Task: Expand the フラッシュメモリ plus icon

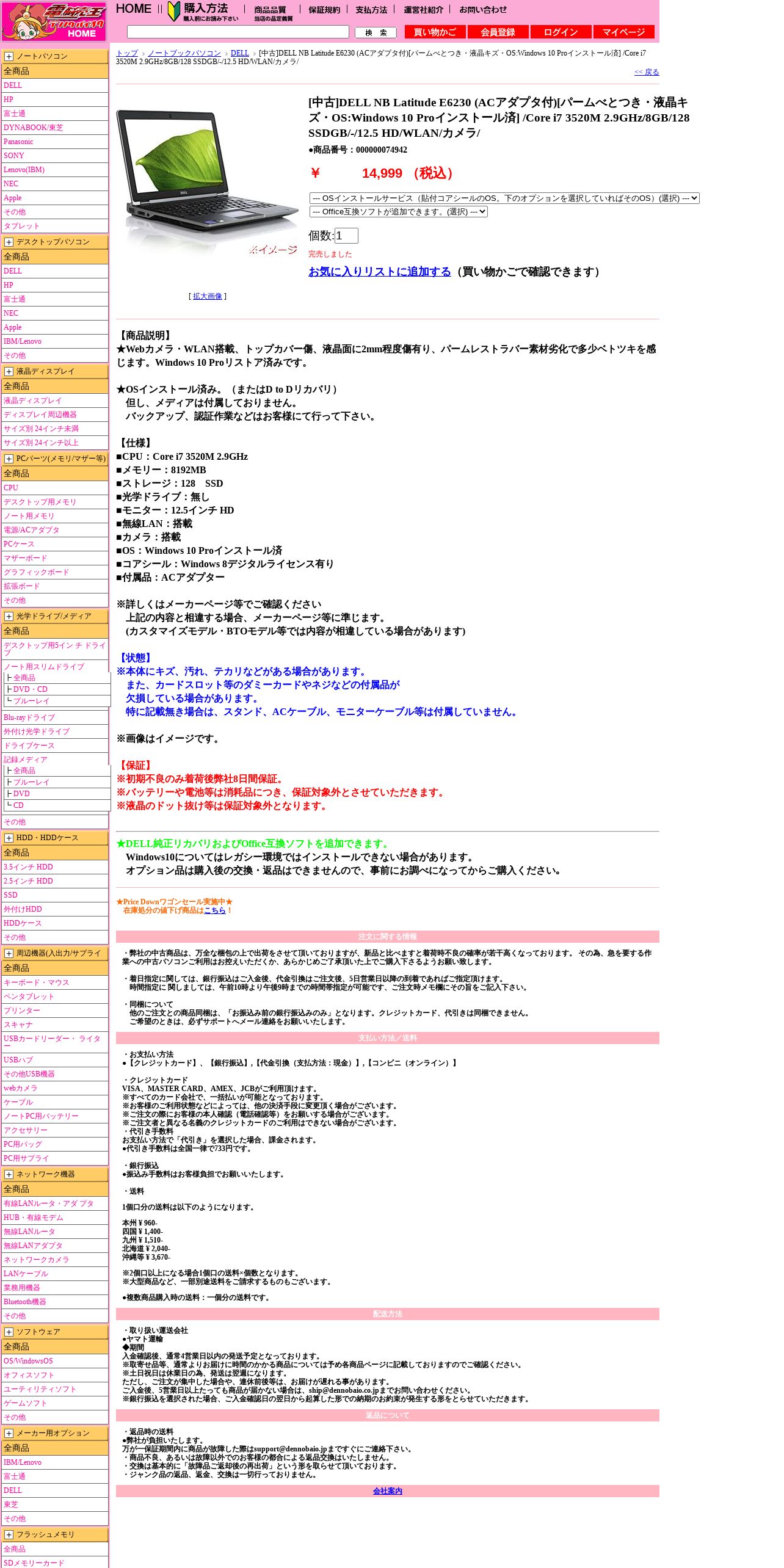Action: pos(9,1534)
